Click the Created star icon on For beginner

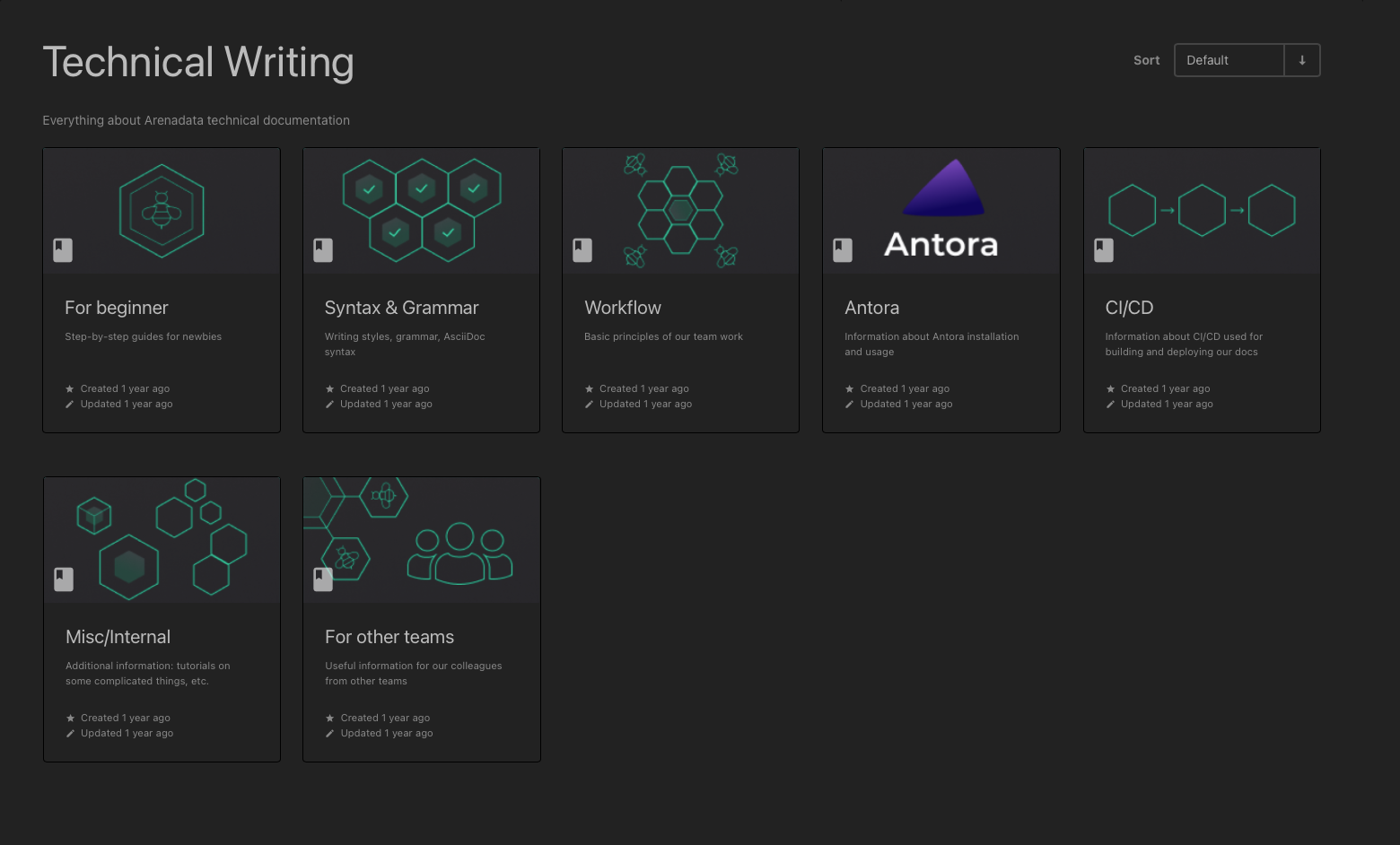70,389
